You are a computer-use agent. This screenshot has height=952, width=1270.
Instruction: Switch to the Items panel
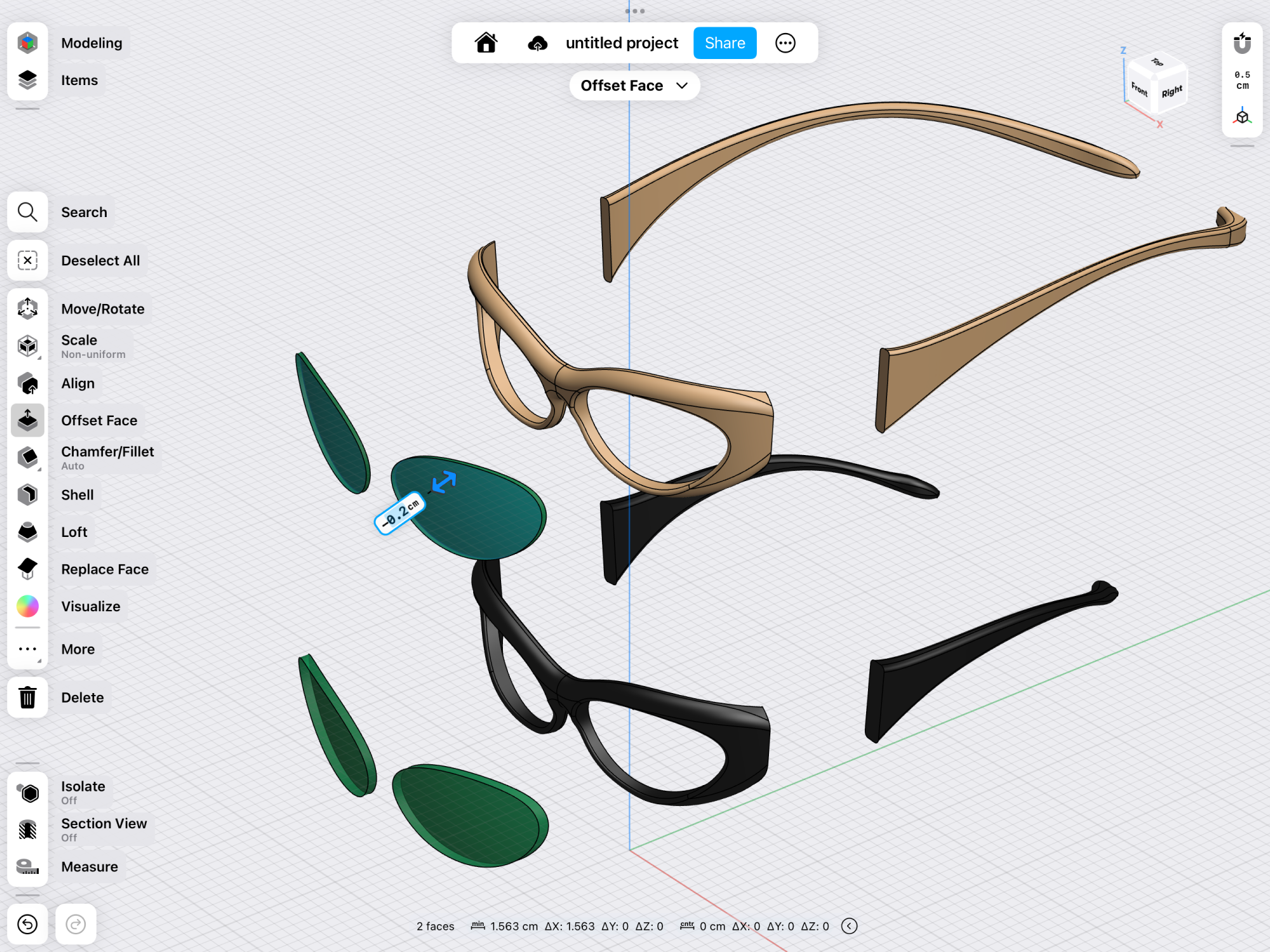tap(27, 80)
